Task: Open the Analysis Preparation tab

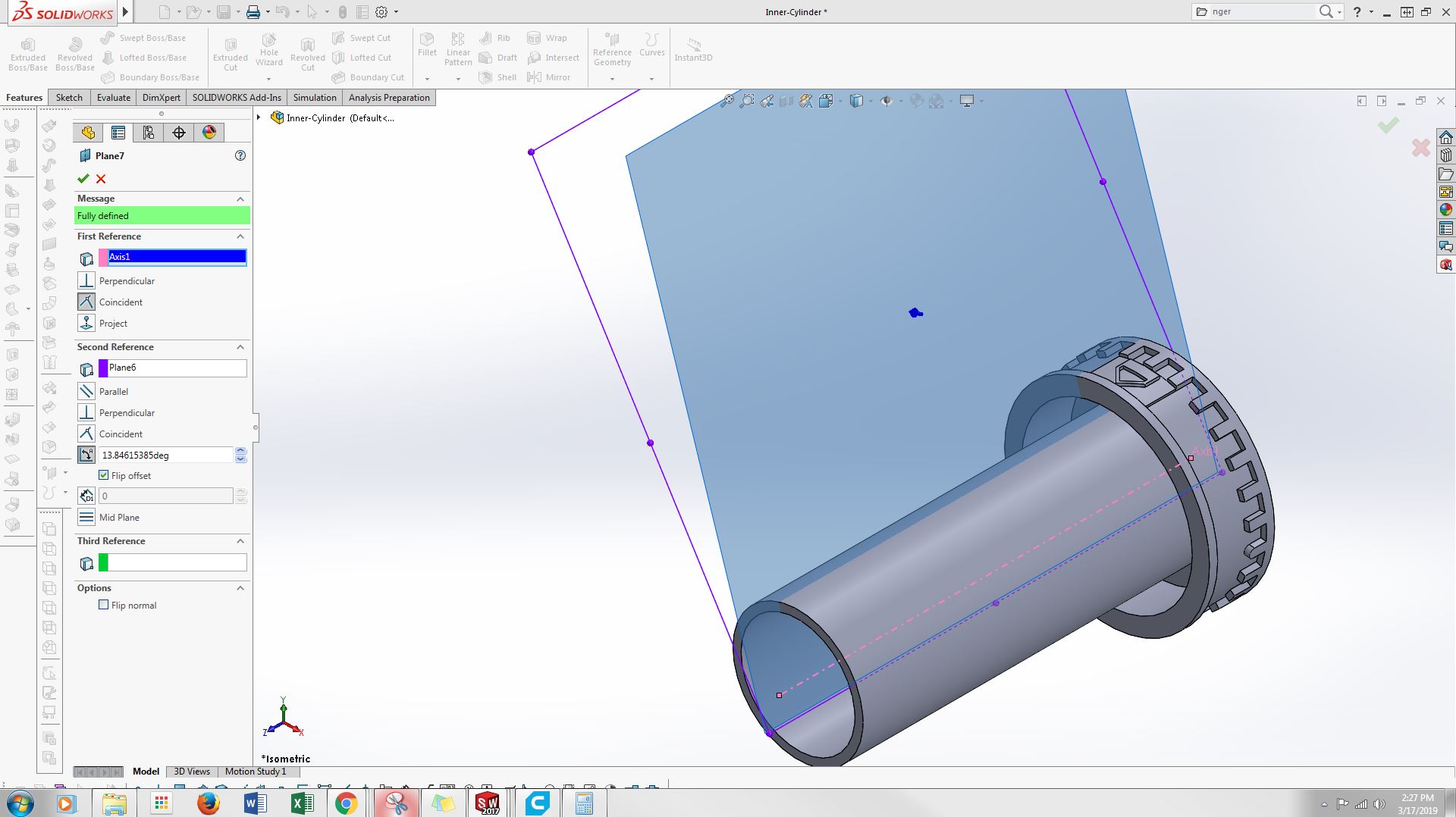Action: pos(389,98)
